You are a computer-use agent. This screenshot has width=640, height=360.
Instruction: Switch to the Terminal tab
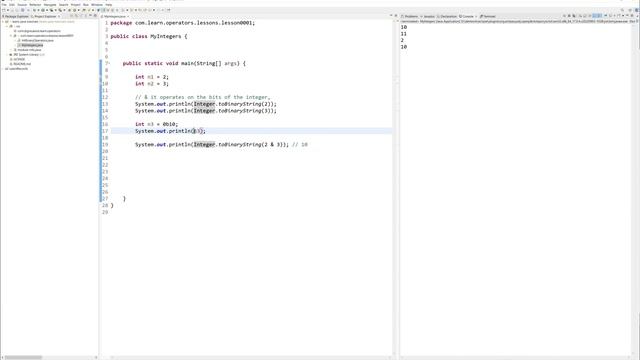[x=488, y=16]
